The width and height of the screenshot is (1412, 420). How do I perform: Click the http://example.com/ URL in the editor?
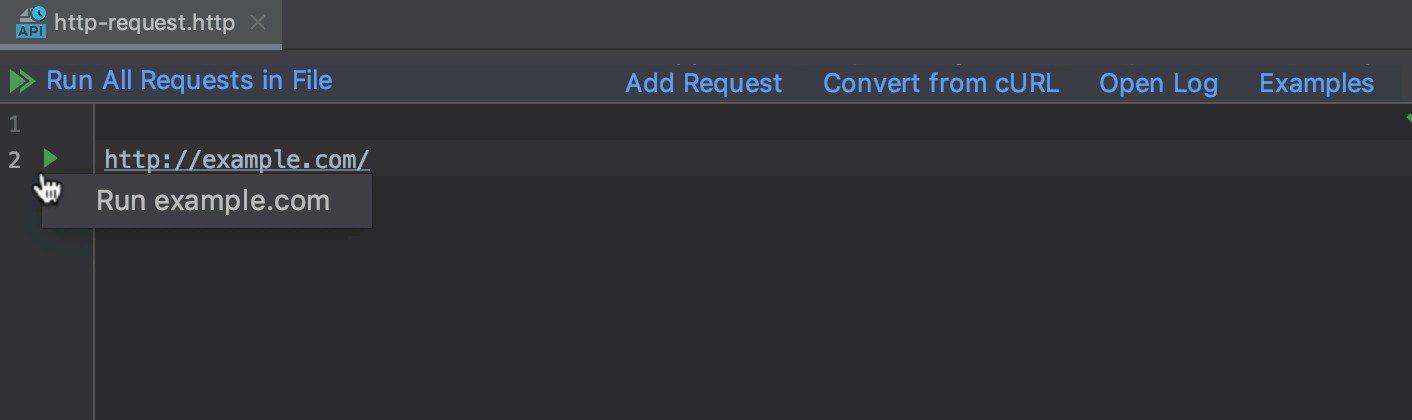click(x=237, y=159)
